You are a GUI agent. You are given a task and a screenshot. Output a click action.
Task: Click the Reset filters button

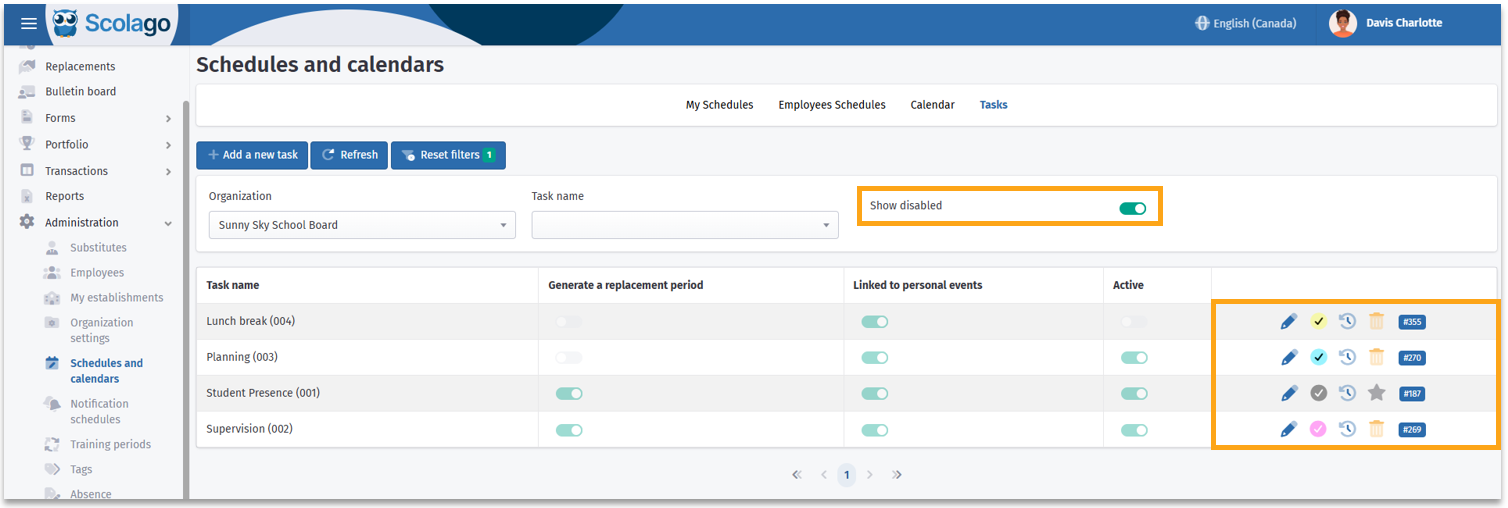click(448, 155)
